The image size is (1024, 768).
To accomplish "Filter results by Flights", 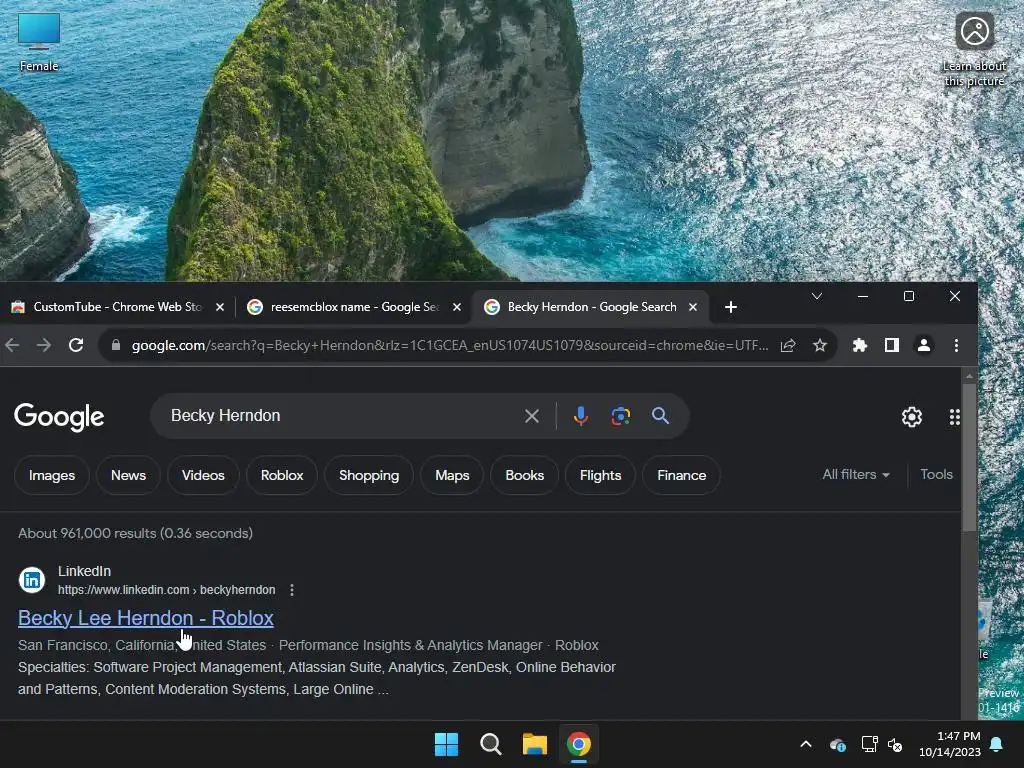I will [600, 475].
